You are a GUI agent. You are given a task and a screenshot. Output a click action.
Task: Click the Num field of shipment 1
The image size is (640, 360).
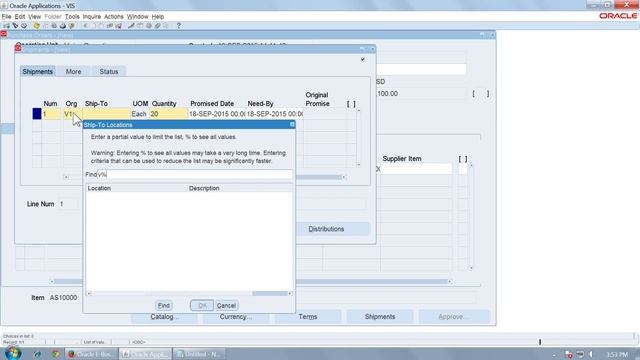52,114
